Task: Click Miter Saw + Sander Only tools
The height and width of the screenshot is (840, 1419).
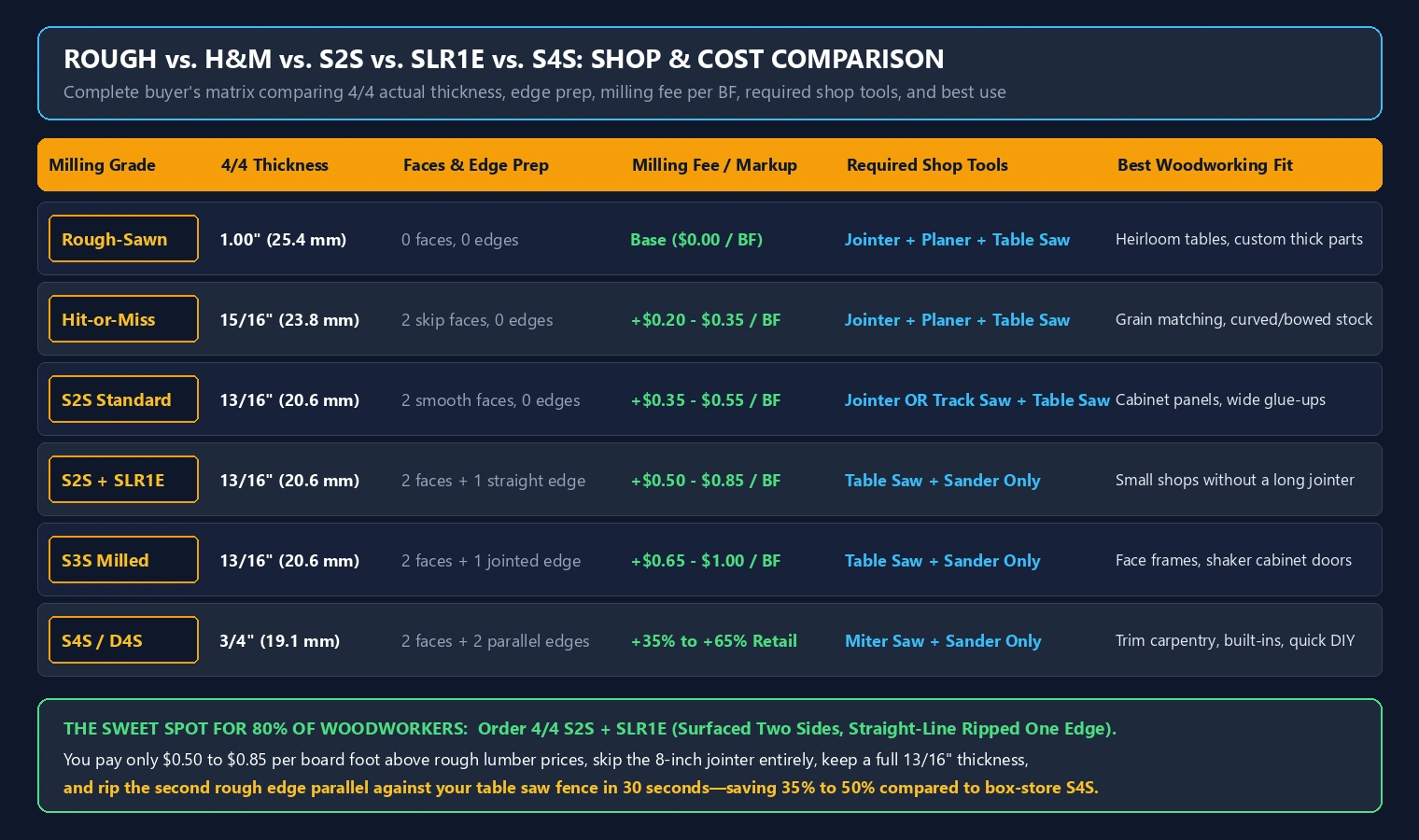Action: (x=943, y=641)
